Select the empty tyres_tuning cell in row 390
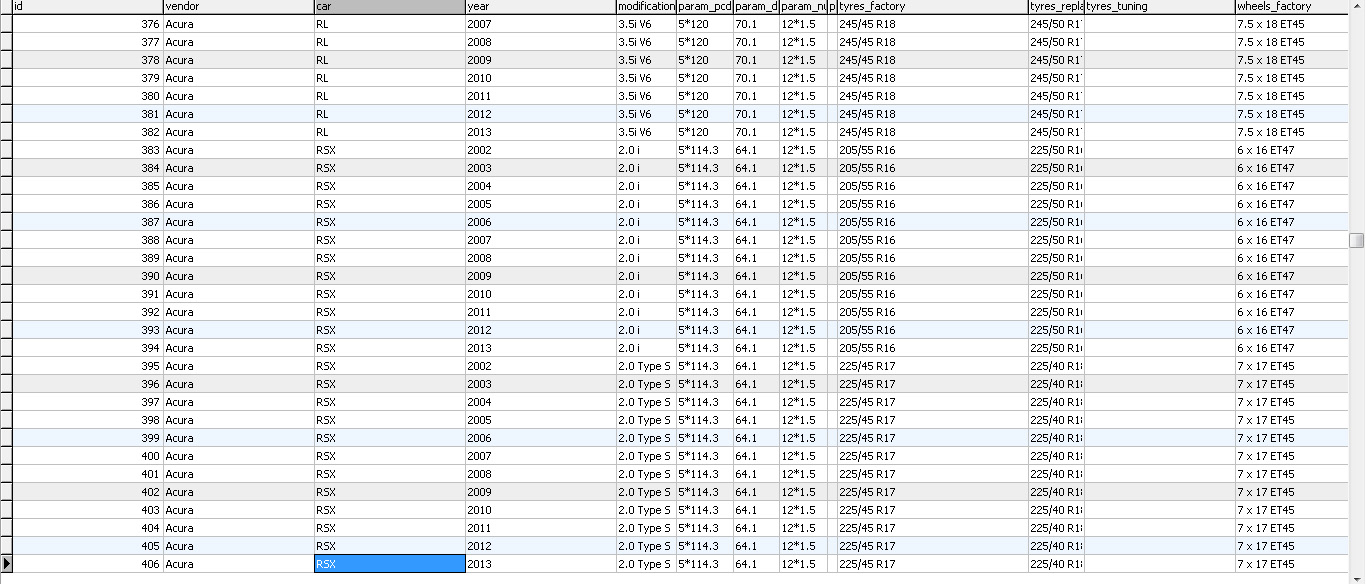 tap(1159, 276)
